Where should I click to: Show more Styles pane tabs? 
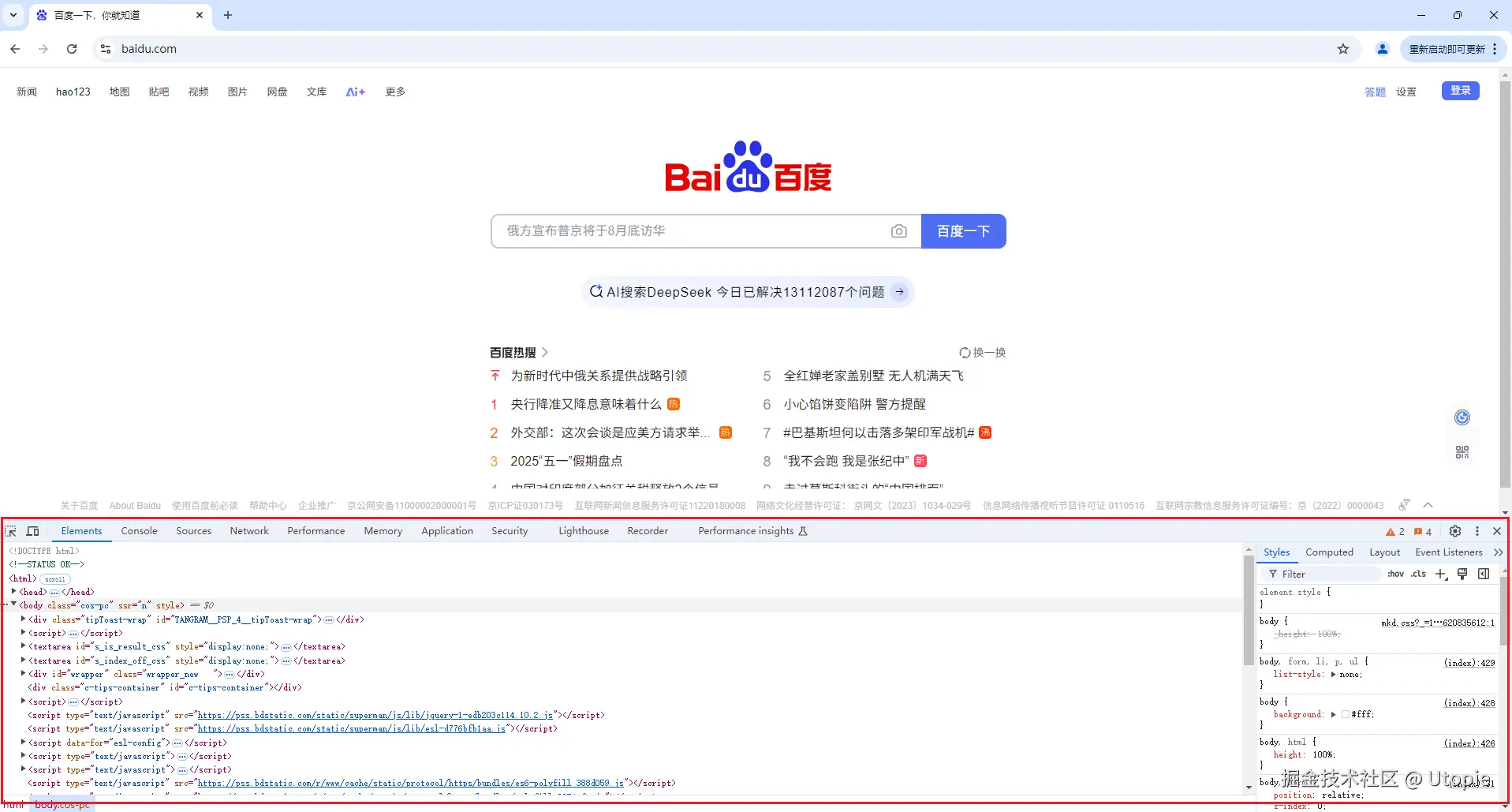click(1499, 552)
